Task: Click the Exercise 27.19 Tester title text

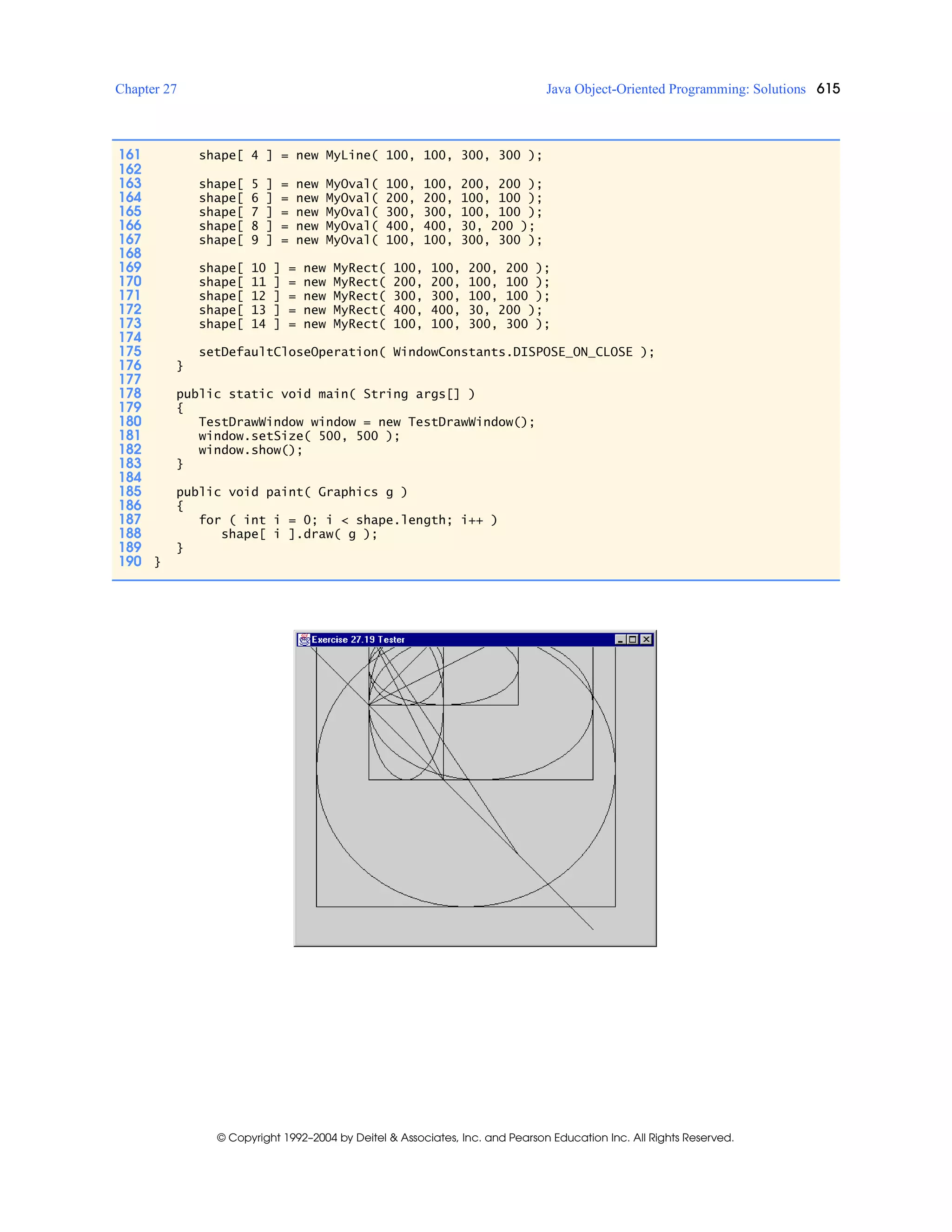Action: (x=358, y=640)
